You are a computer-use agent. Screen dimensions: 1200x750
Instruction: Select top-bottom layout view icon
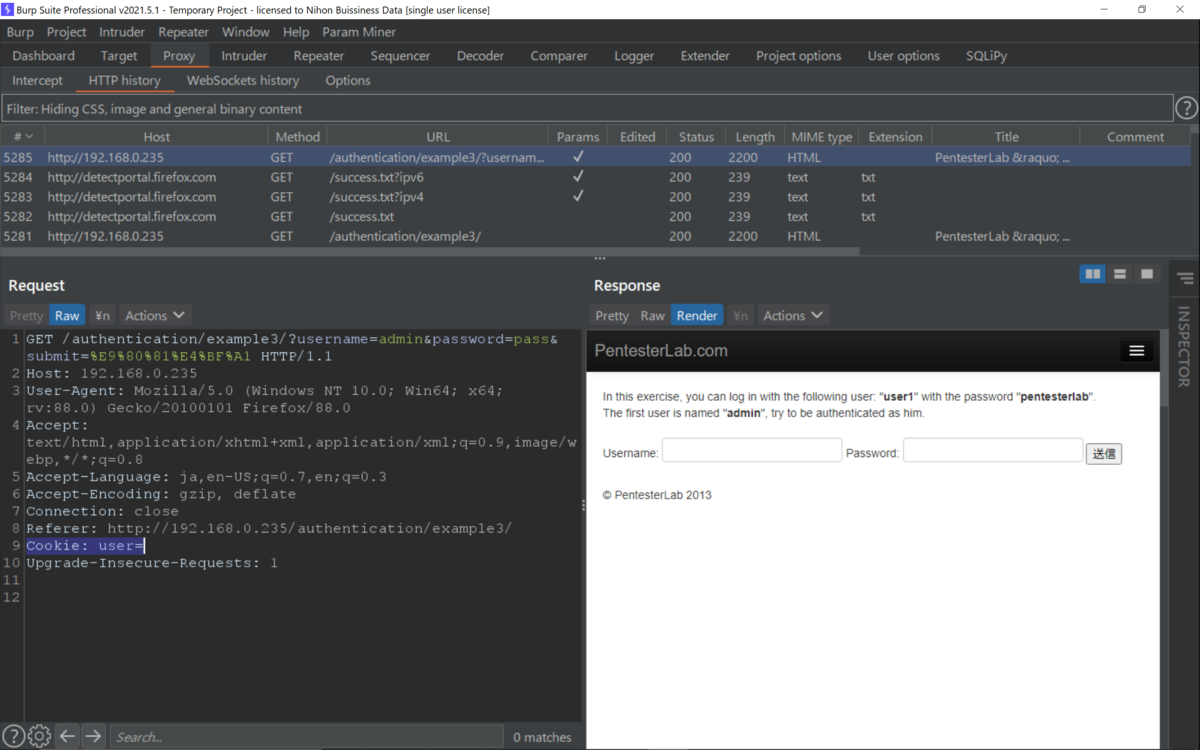(1120, 274)
